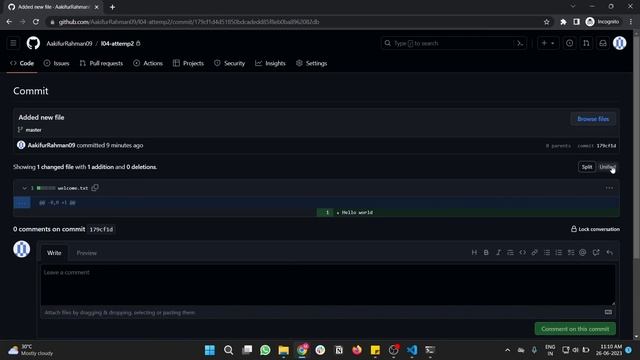This screenshot has width=640, height=360.
Task: Apply italic formatting in the comment
Action: (x=498, y=253)
